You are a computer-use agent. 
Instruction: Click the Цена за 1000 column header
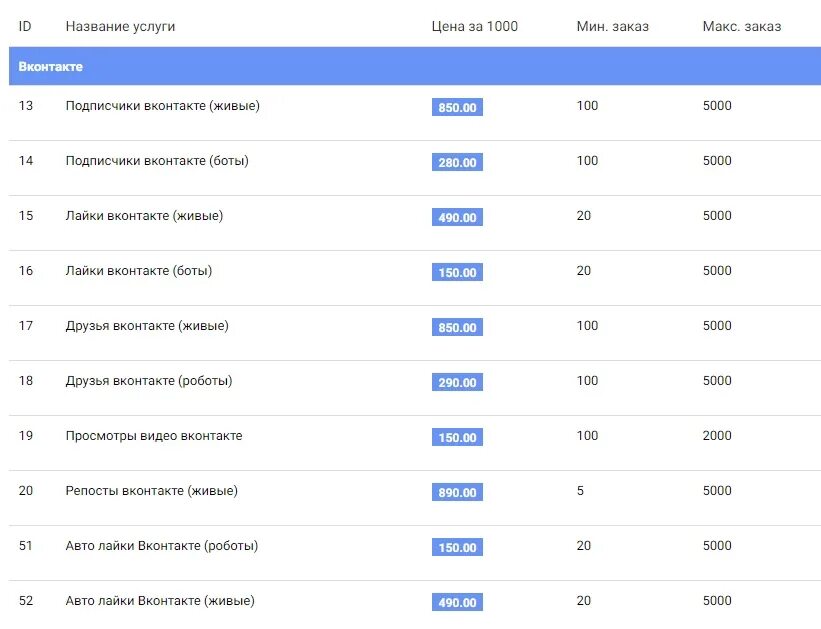point(474,26)
